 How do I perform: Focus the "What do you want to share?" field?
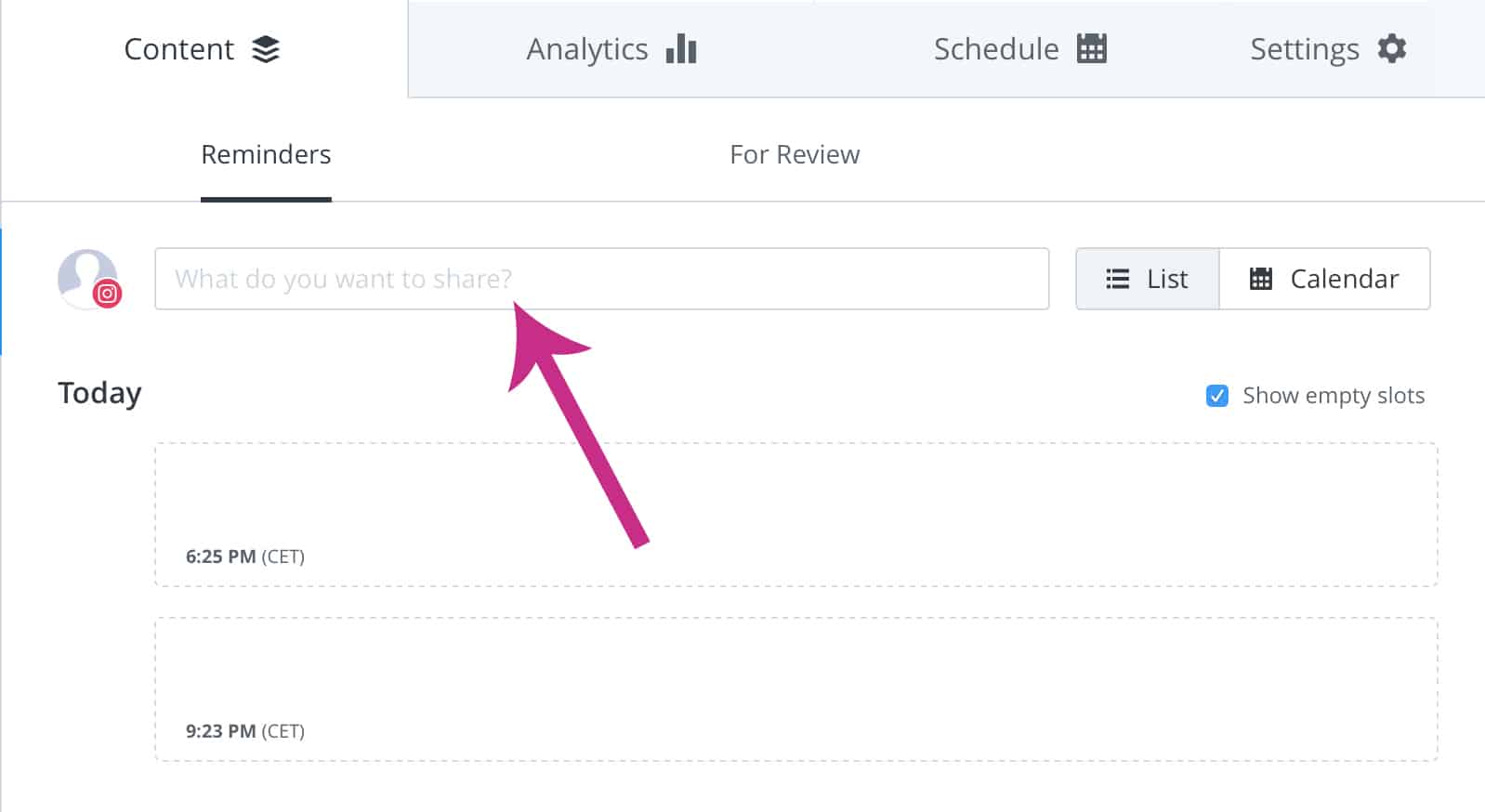(x=602, y=279)
